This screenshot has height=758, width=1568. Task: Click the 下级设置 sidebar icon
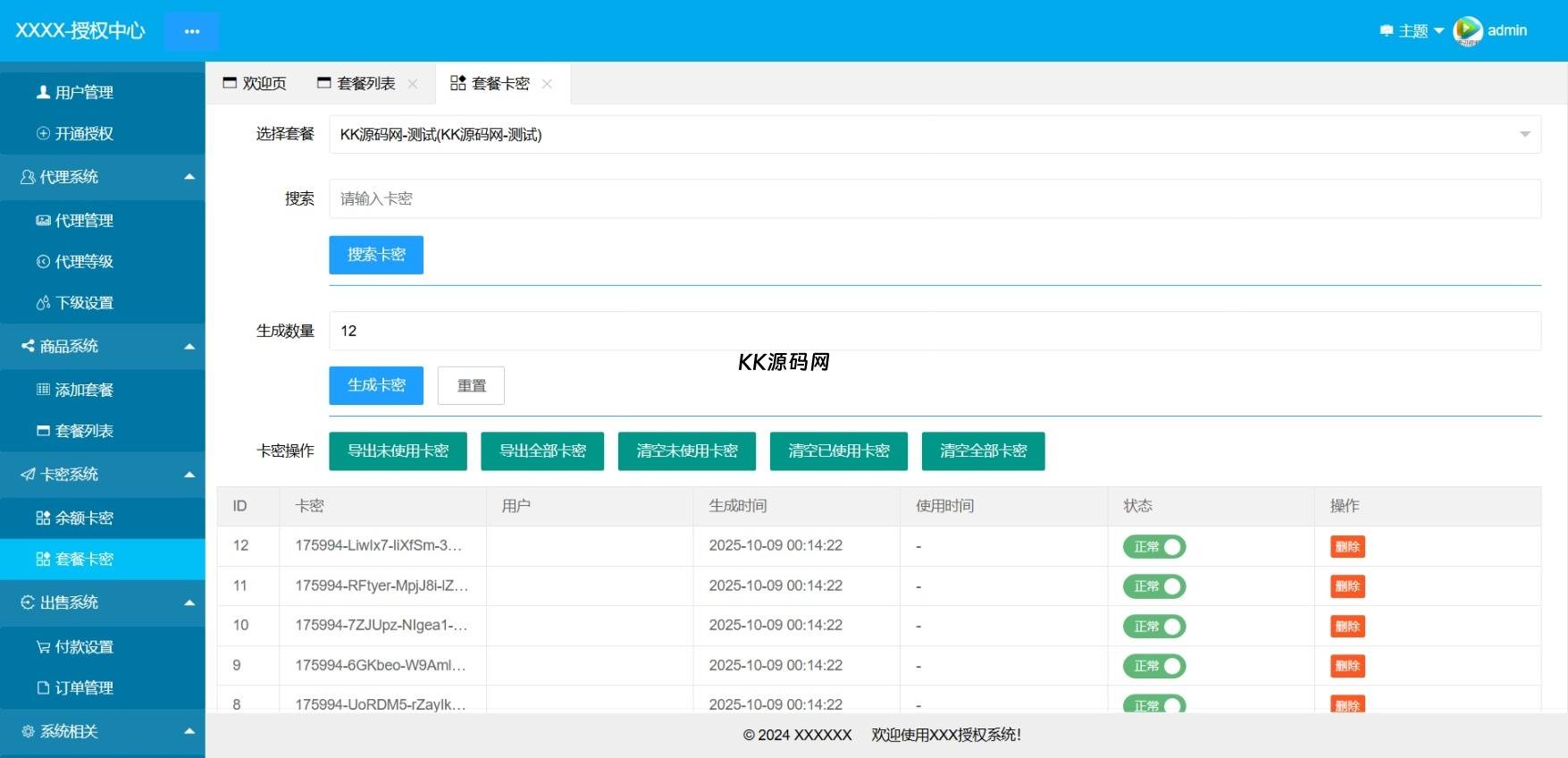coord(42,303)
